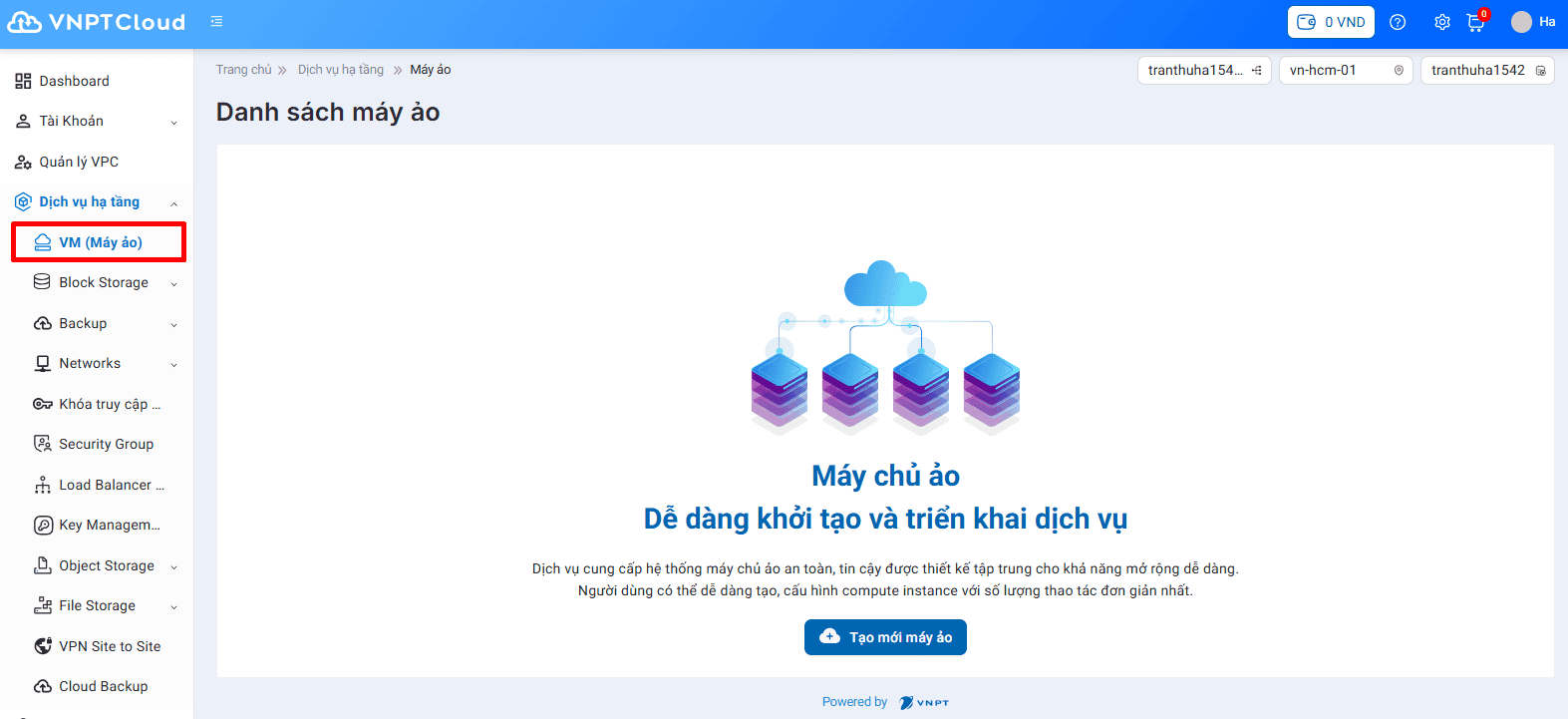Select VM (Máy ảo) menu item
The image size is (1568, 719).
[x=99, y=242]
